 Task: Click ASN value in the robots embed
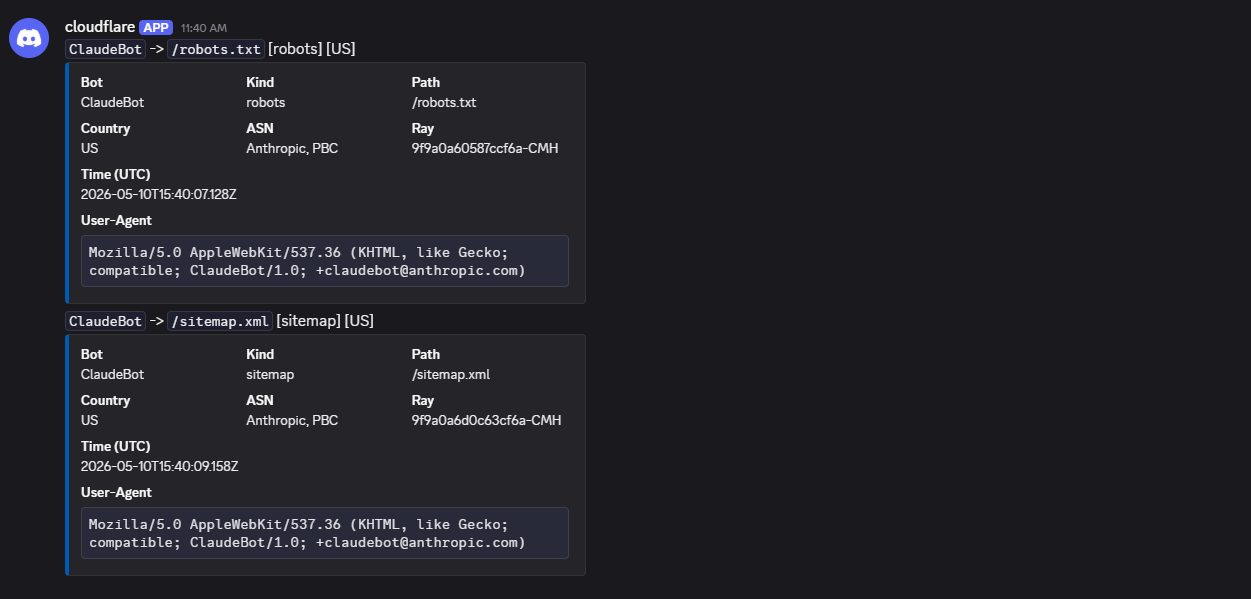[292, 148]
